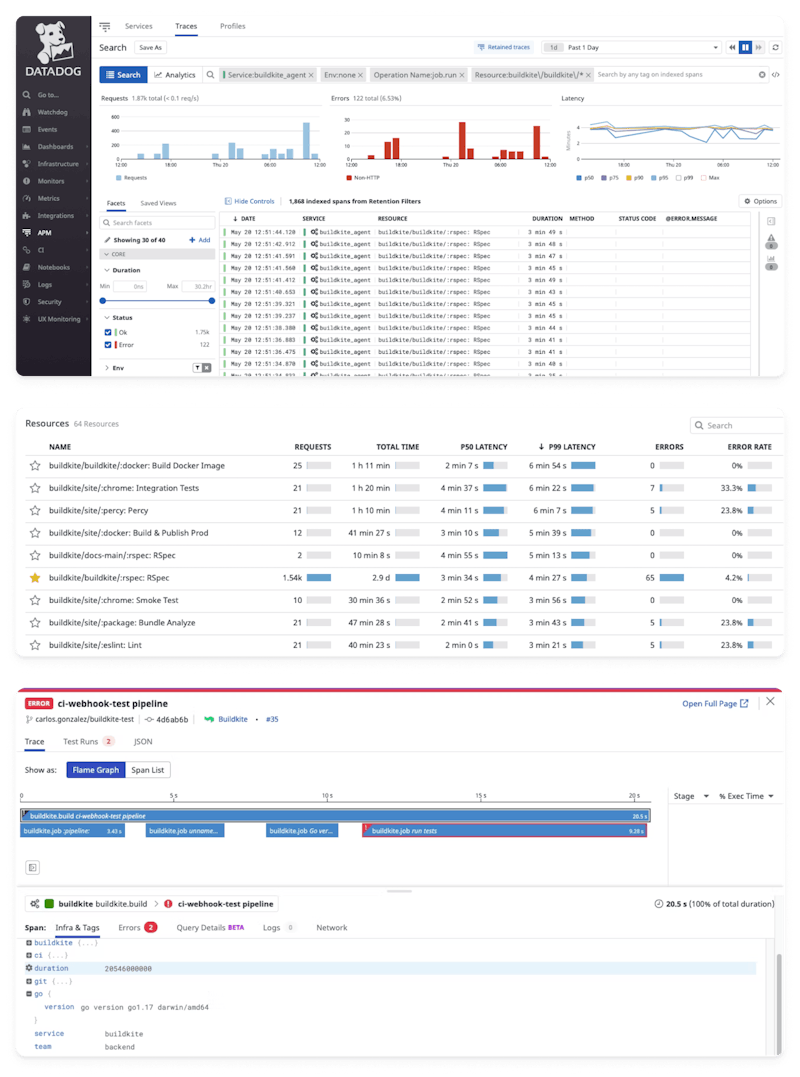
Task: Open Dashboards in the sidebar
Action: (x=54, y=146)
